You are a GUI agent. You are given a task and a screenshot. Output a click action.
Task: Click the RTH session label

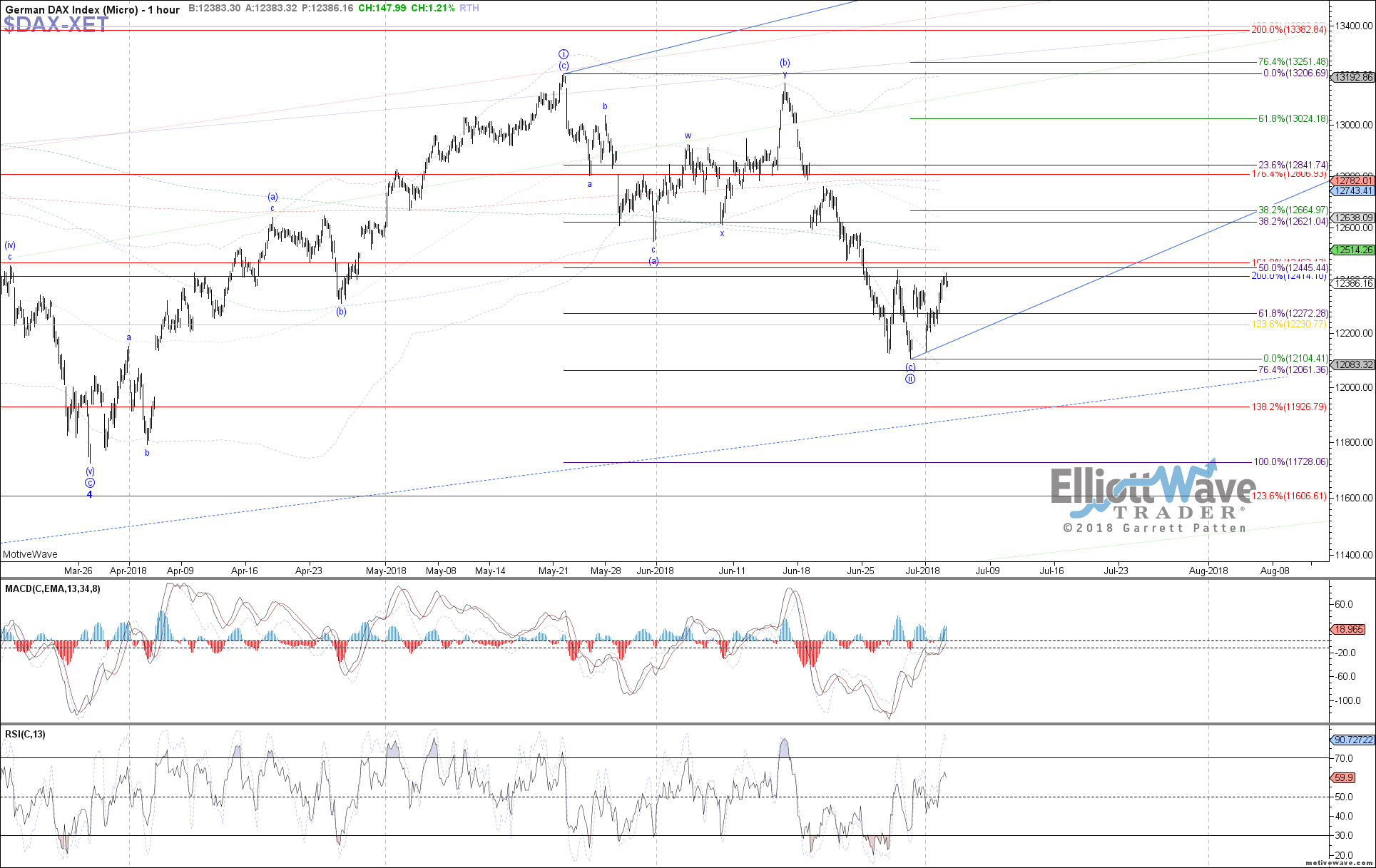tap(469, 9)
